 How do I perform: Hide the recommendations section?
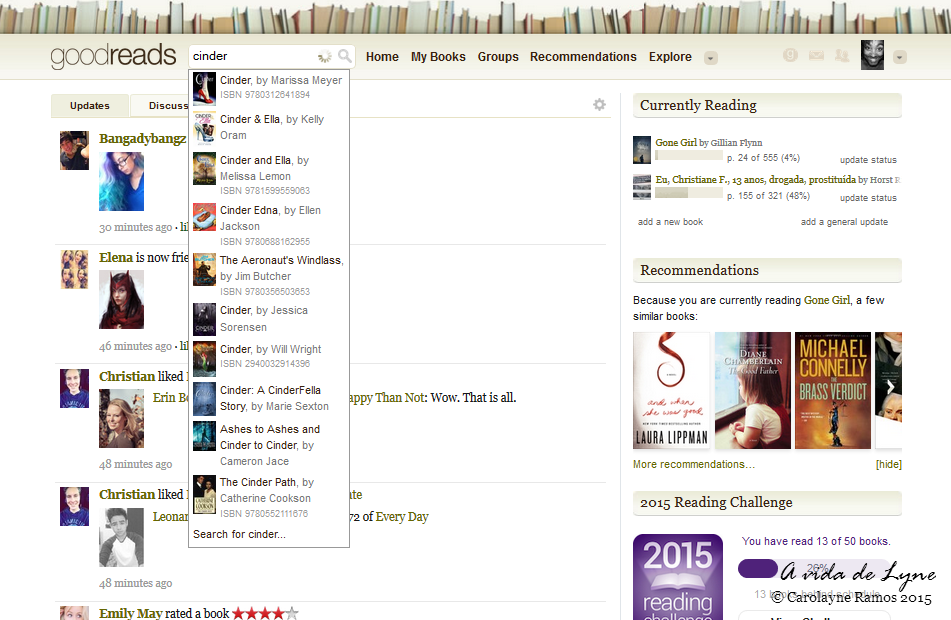[x=889, y=464]
